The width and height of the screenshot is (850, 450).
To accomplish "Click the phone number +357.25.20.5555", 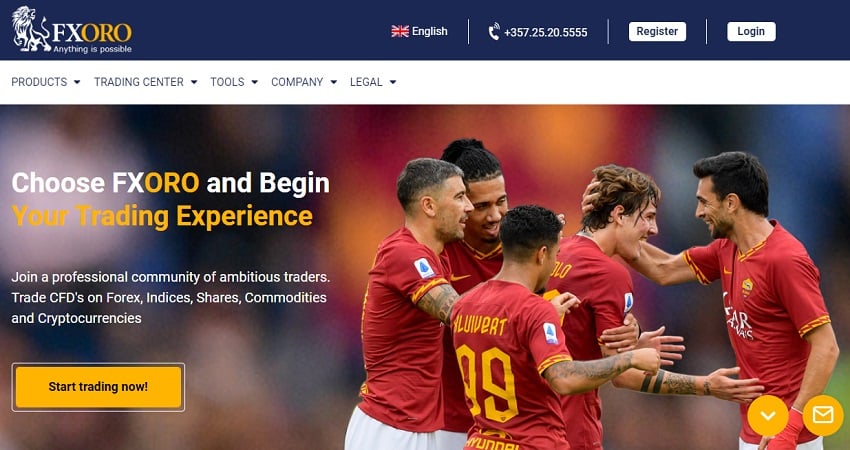I will (x=545, y=32).
